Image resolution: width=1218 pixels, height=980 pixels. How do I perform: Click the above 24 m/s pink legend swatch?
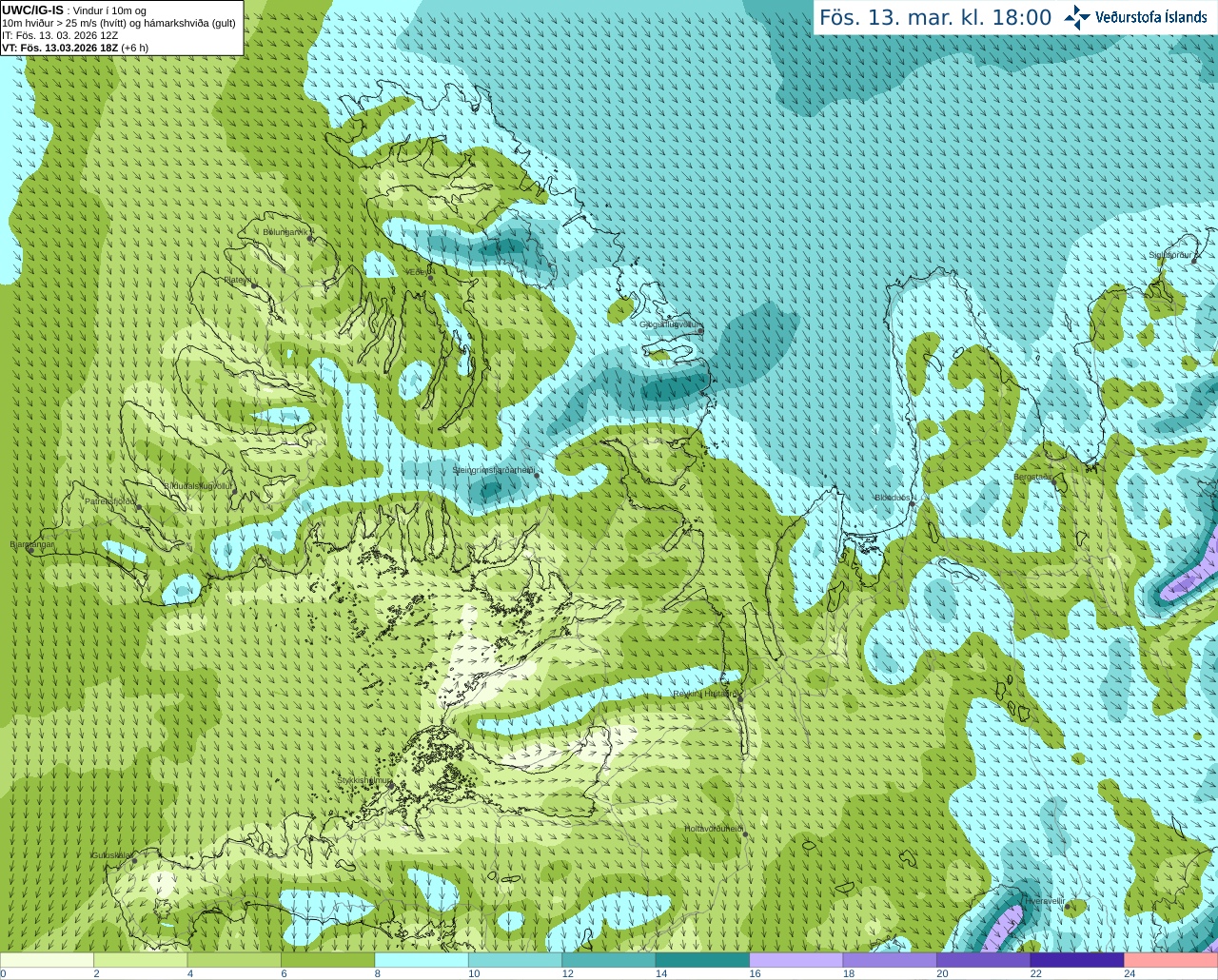[x=1171, y=960]
